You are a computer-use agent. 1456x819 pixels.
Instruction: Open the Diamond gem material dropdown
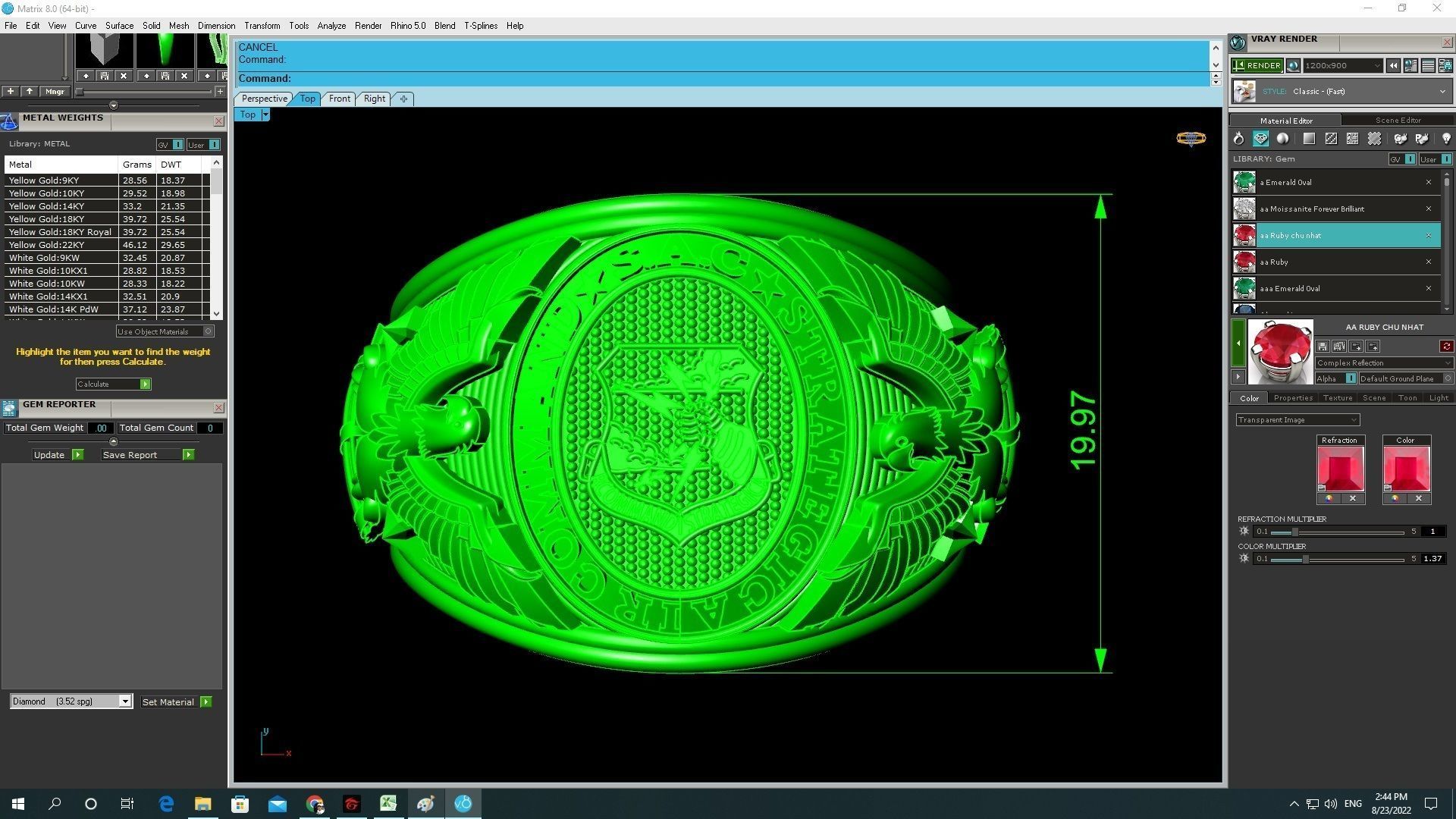pyautogui.click(x=125, y=701)
